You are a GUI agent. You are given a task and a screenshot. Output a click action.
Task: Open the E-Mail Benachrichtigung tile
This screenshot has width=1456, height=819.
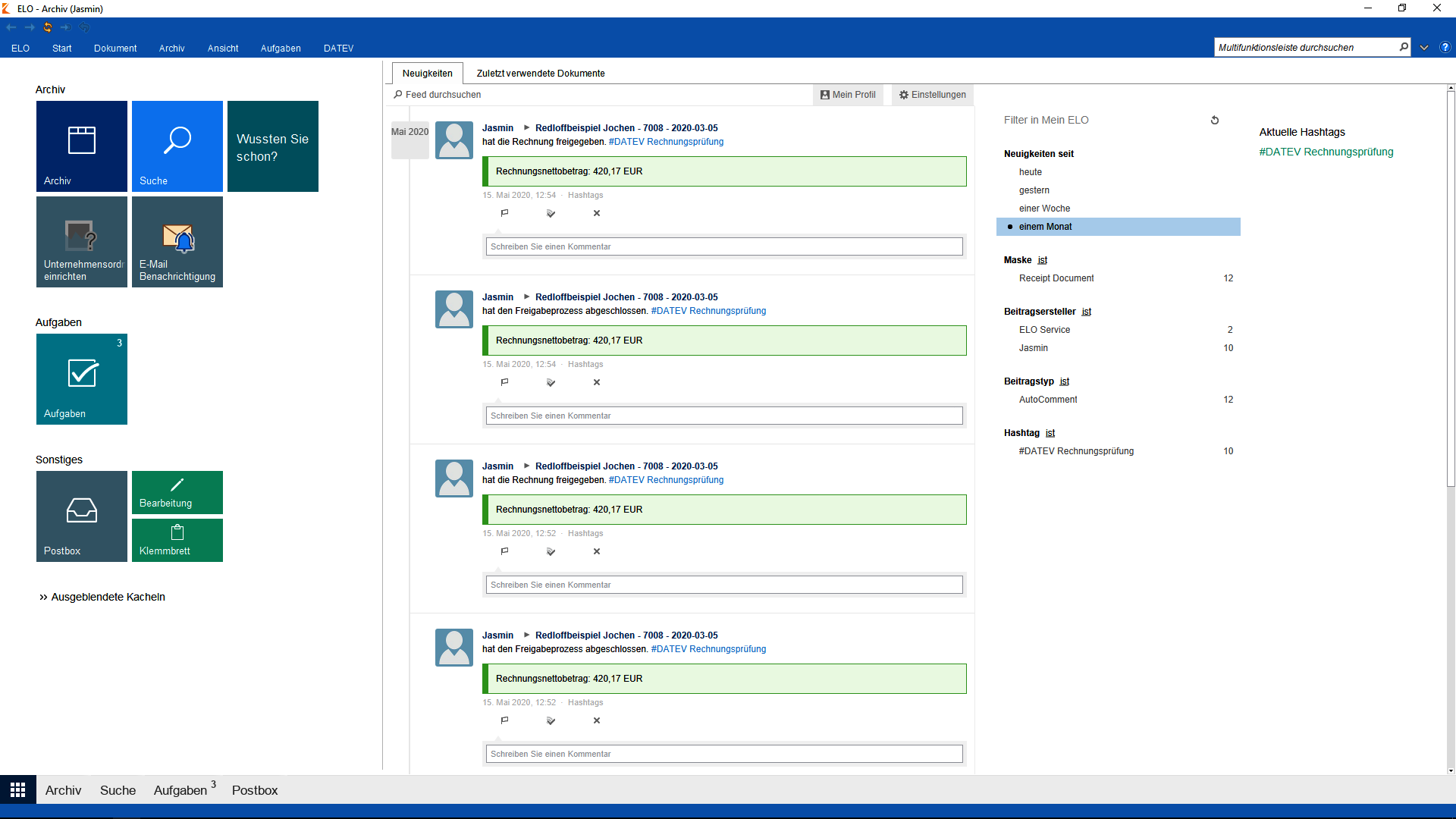(x=177, y=242)
